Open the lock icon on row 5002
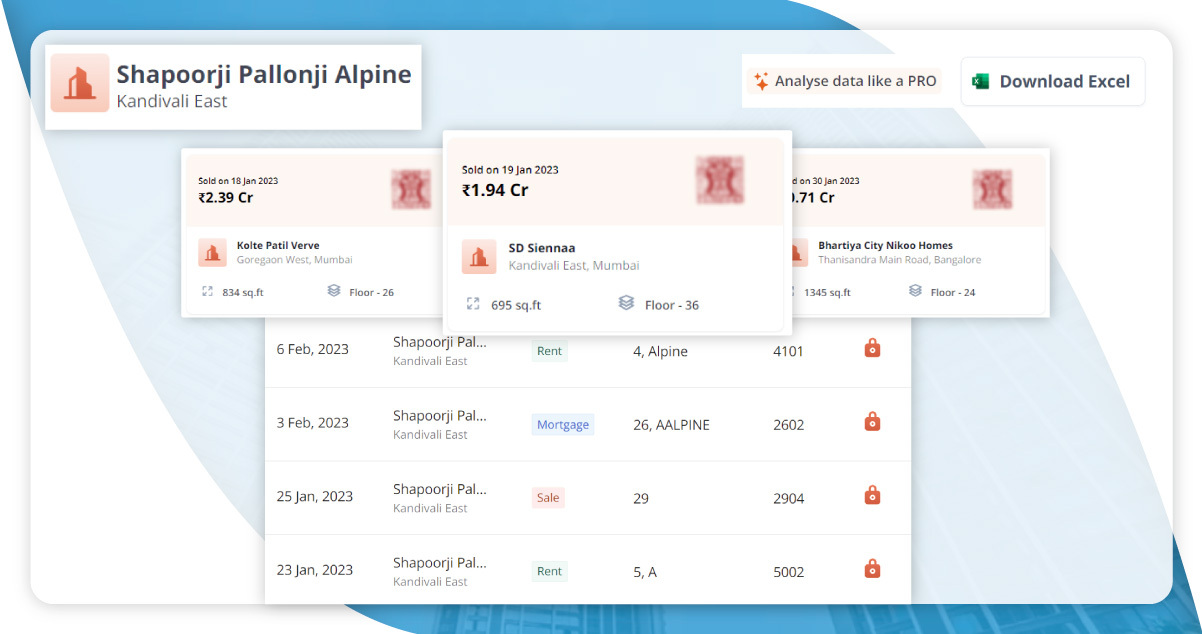Image resolution: width=1202 pixels, height=634 pixels. 872,568
